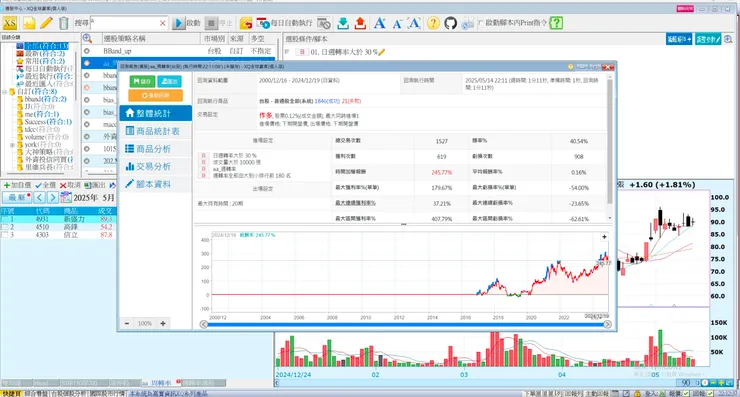740x397 pixels.
Task: Create a new strategy with the star note icon
Action: (x=29, y=23)
